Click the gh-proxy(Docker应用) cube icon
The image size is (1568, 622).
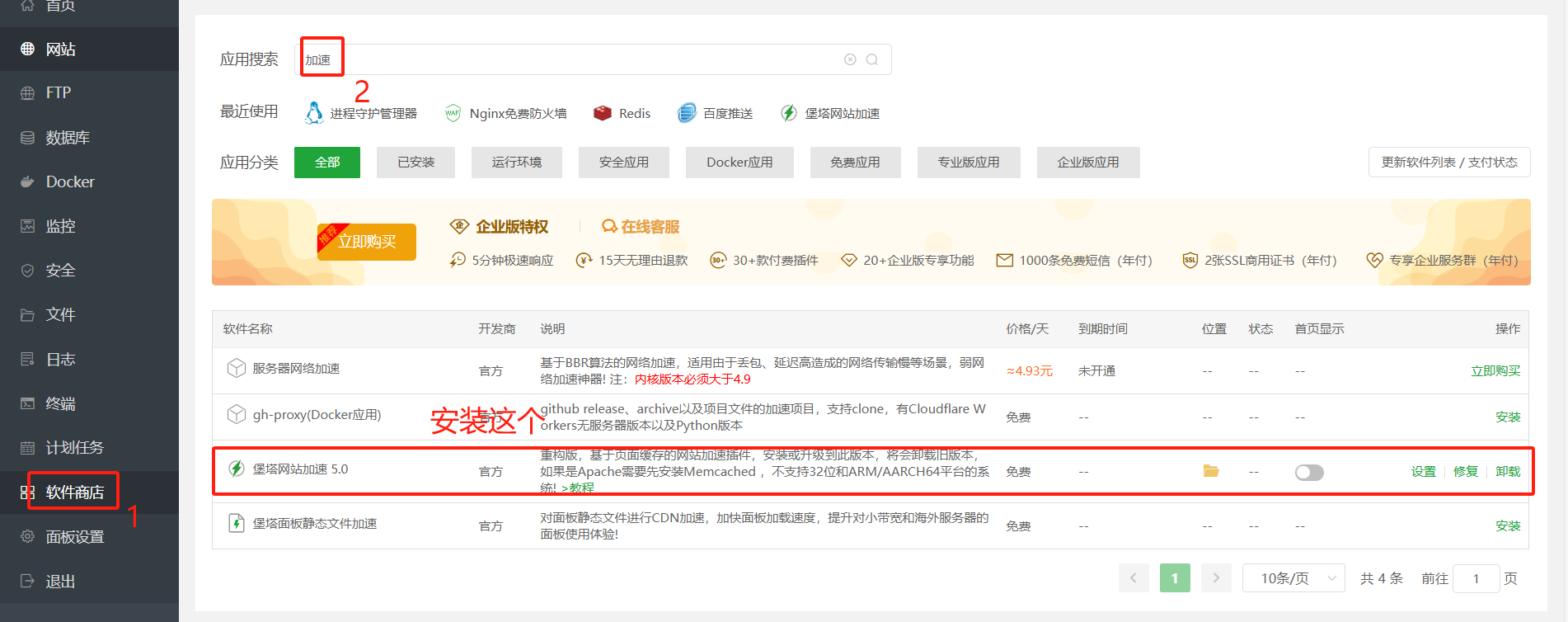237,414
